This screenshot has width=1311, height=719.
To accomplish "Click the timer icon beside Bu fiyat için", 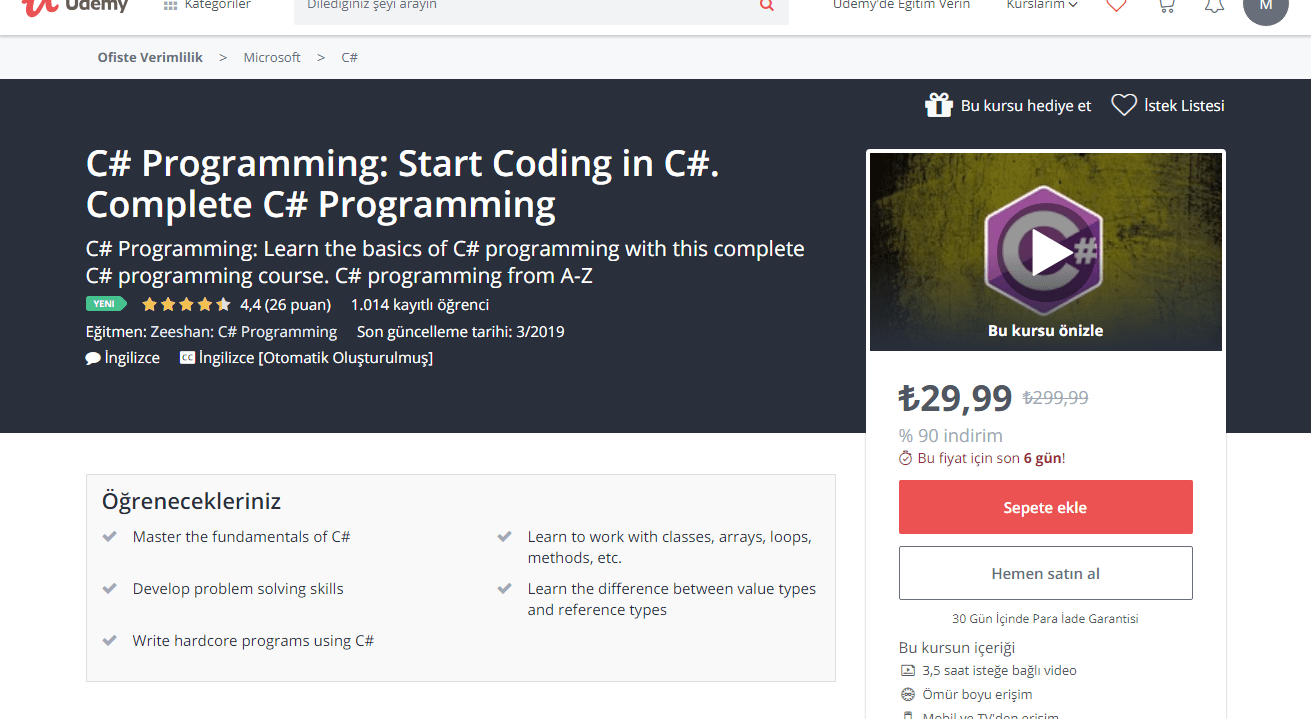I will [x=905, y=458].
